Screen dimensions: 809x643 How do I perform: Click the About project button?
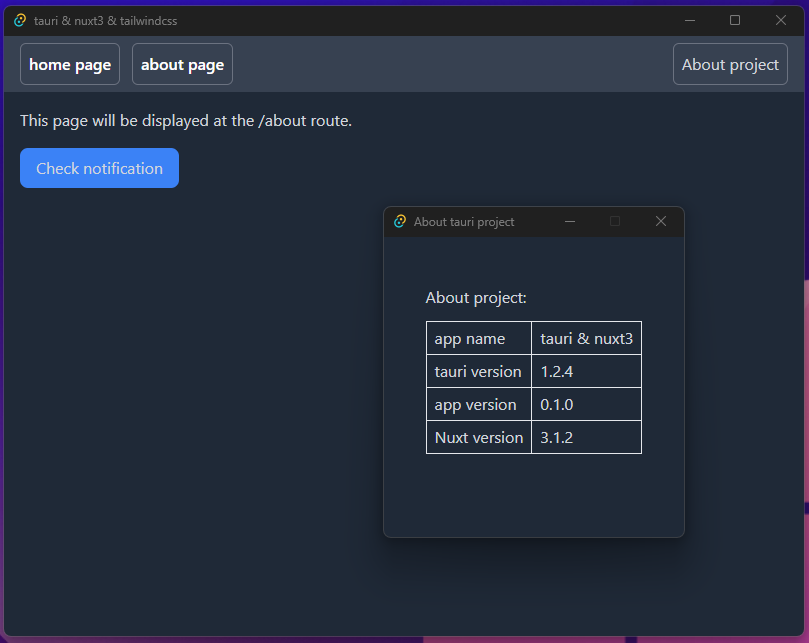tap(730, 65)
